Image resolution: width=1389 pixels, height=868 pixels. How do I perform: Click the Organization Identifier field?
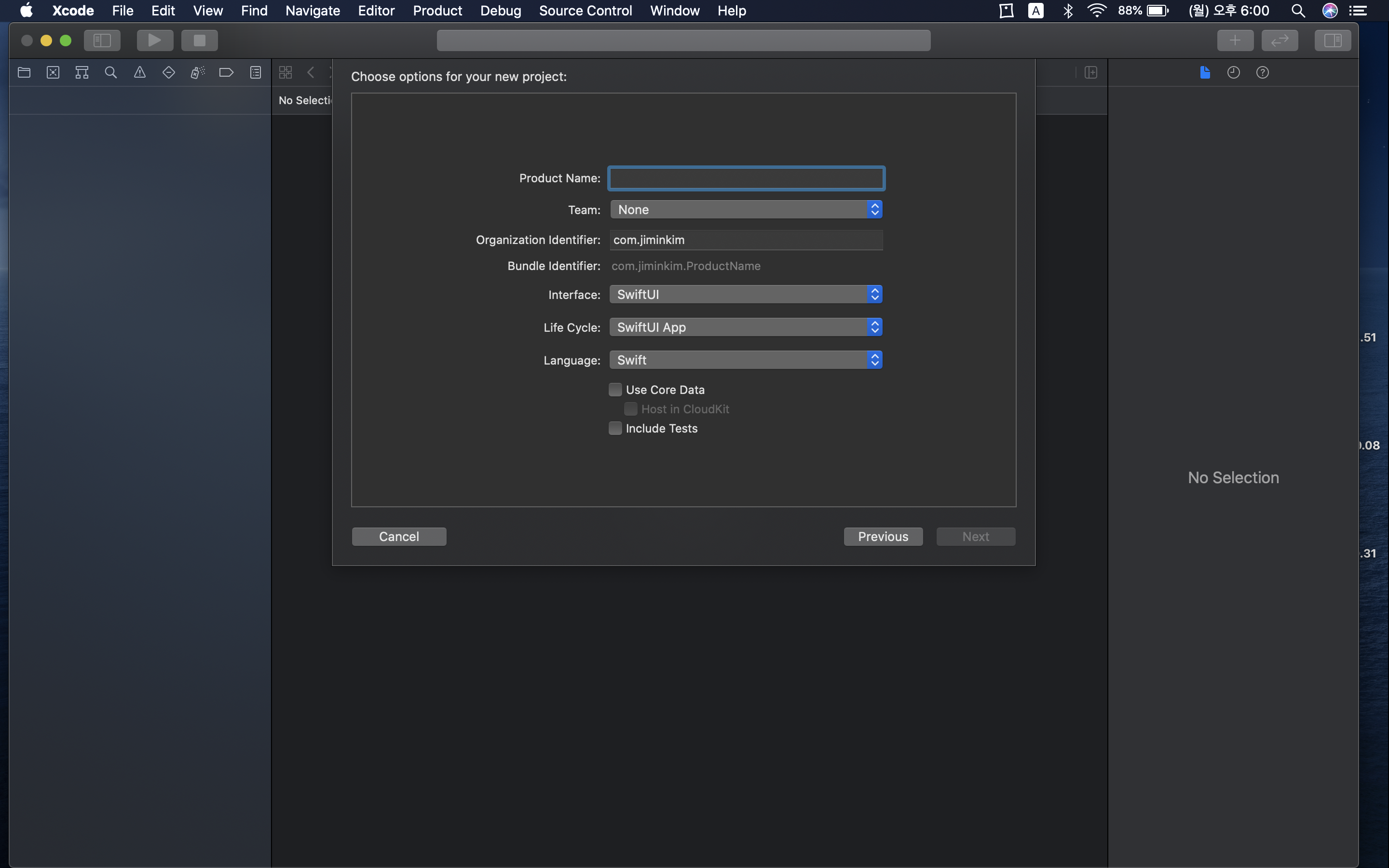click(746, 240)
